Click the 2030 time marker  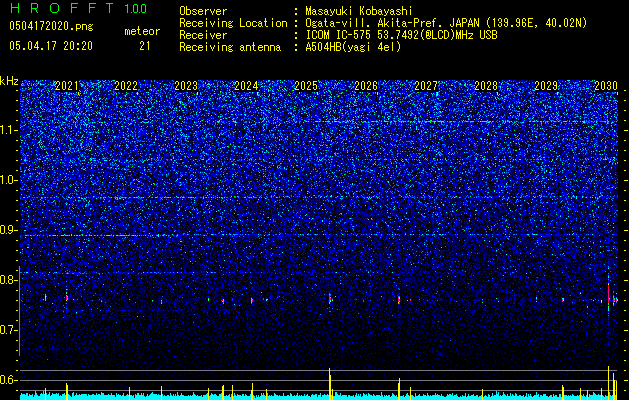(x=606, y=86)
